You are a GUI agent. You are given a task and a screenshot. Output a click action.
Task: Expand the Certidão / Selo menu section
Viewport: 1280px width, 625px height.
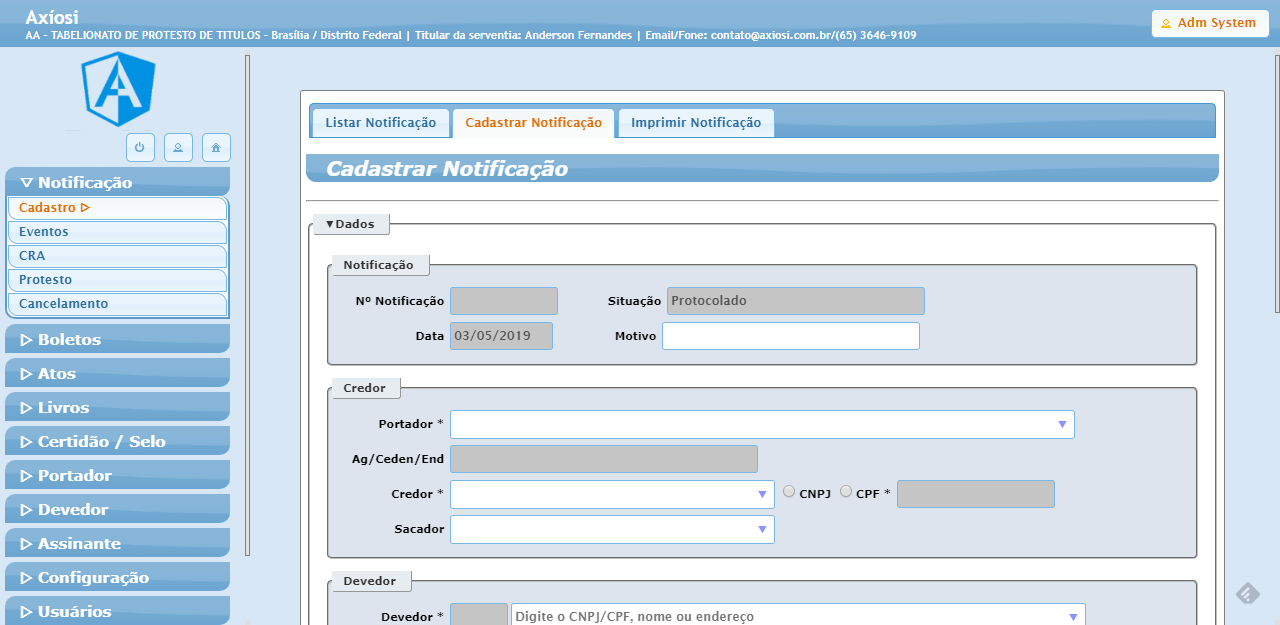pos(117,442)
